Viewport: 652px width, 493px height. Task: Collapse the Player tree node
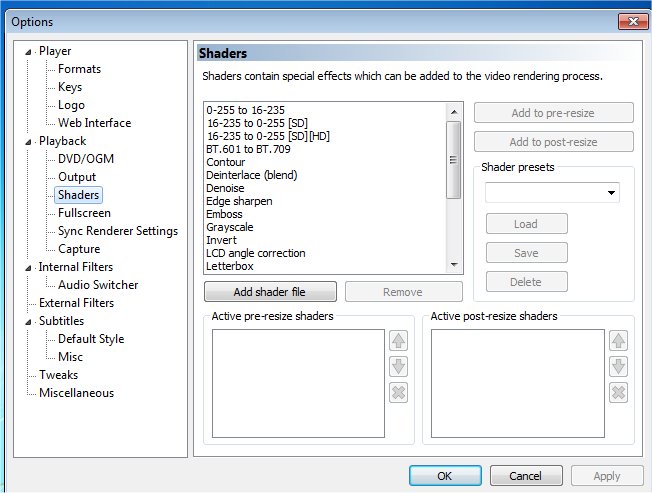click(x=28, y=52)
